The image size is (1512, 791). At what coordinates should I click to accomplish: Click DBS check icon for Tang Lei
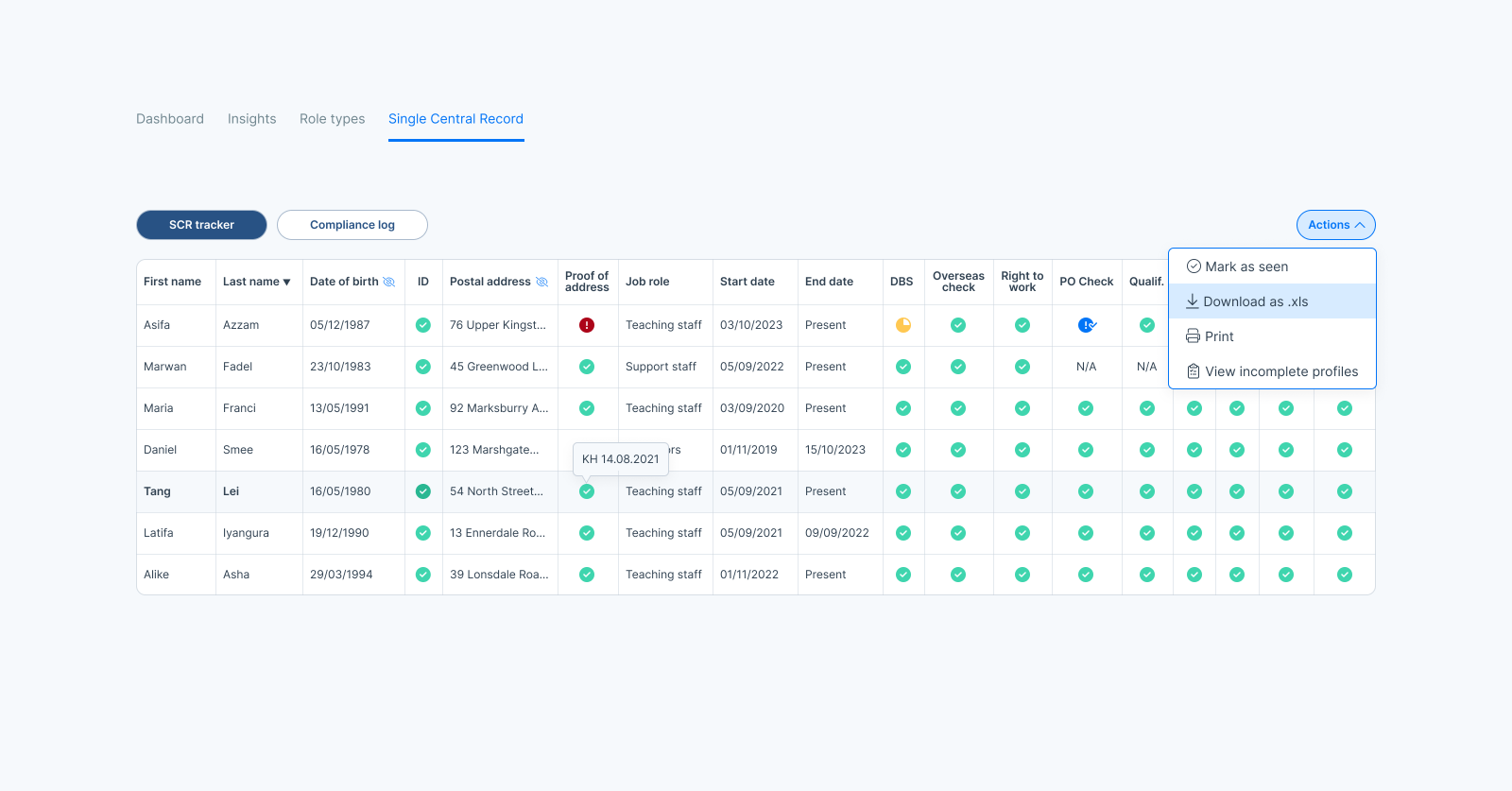(x=903, y=491)
